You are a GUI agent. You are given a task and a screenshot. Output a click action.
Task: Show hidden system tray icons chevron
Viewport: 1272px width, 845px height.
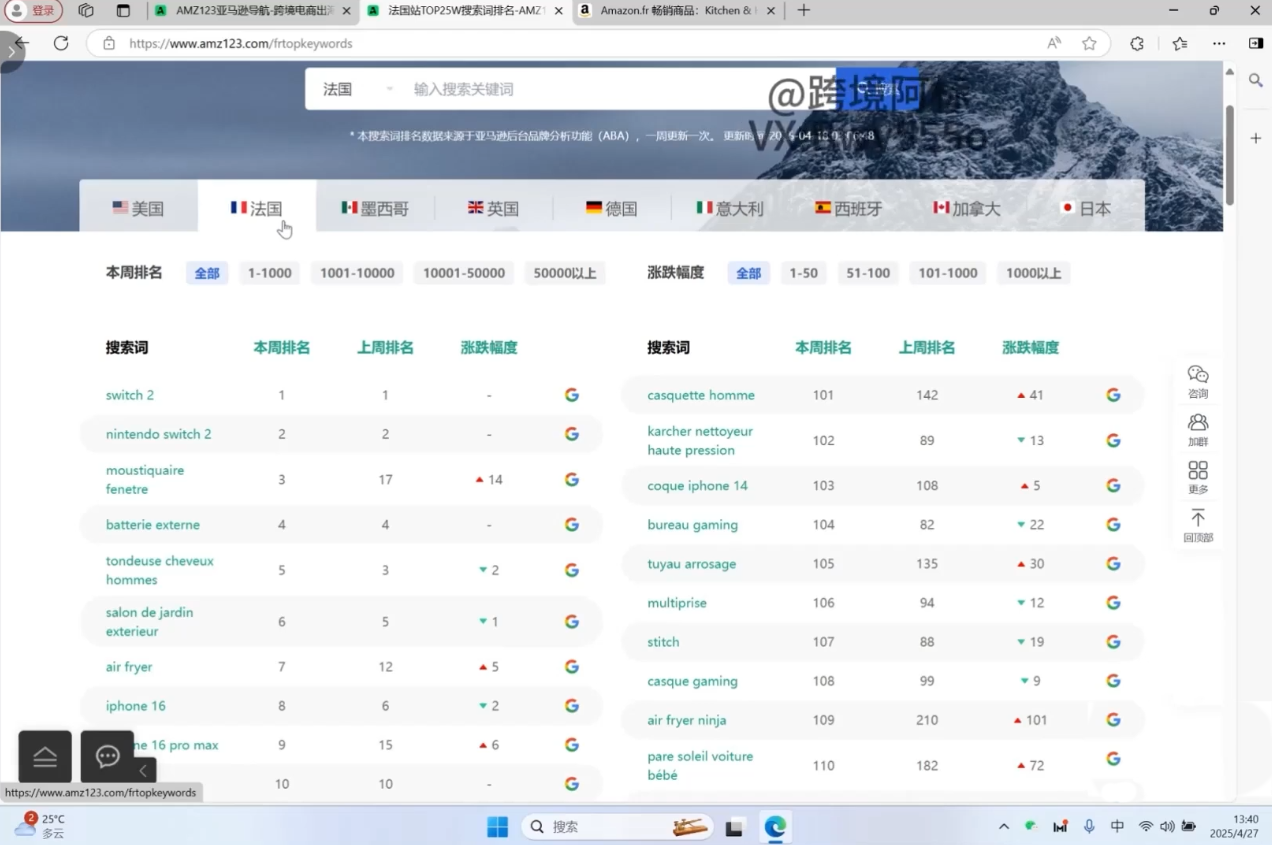pyautogui.click(x=1003, y=827)
